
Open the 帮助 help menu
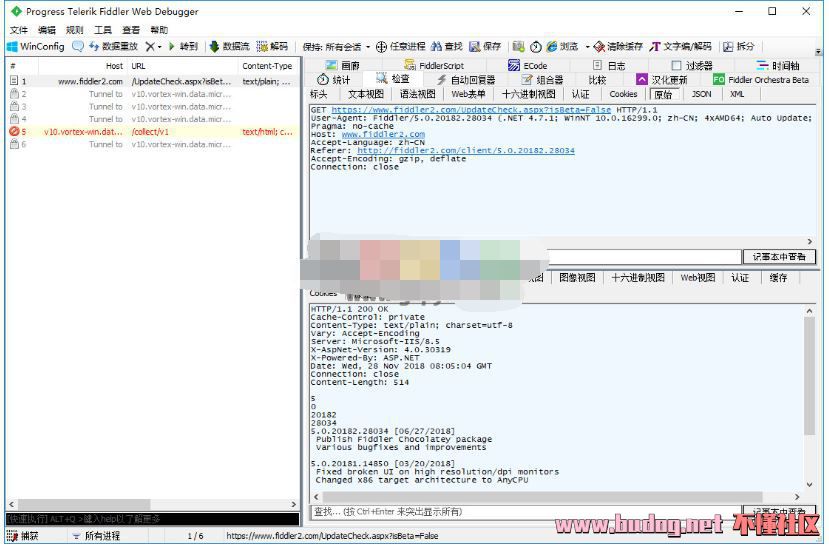(x=159, y=30)
